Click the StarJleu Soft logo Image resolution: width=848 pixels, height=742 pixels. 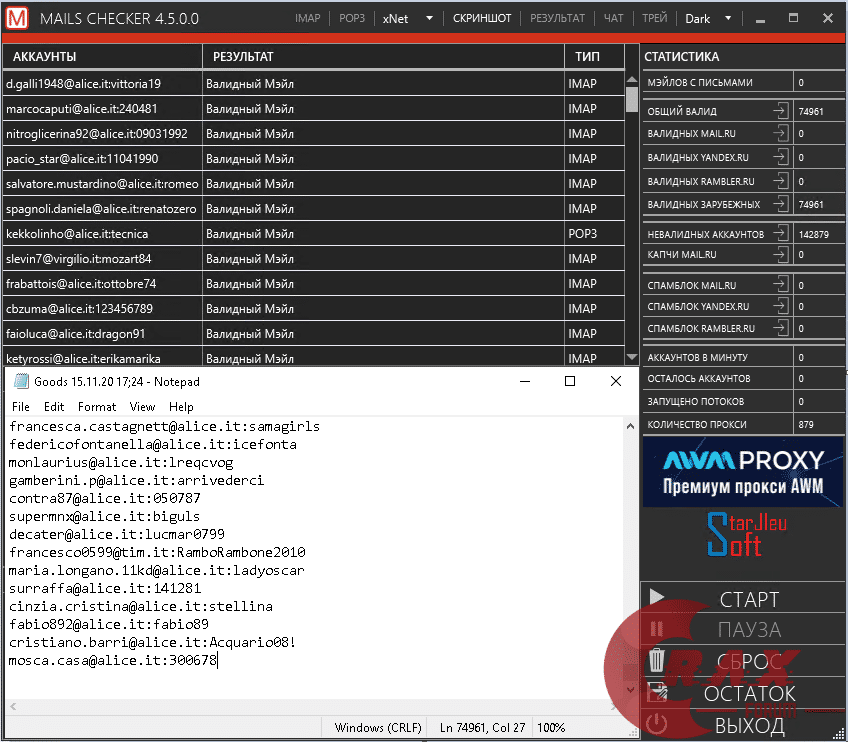pyautogui.click(x=746, y=534)
